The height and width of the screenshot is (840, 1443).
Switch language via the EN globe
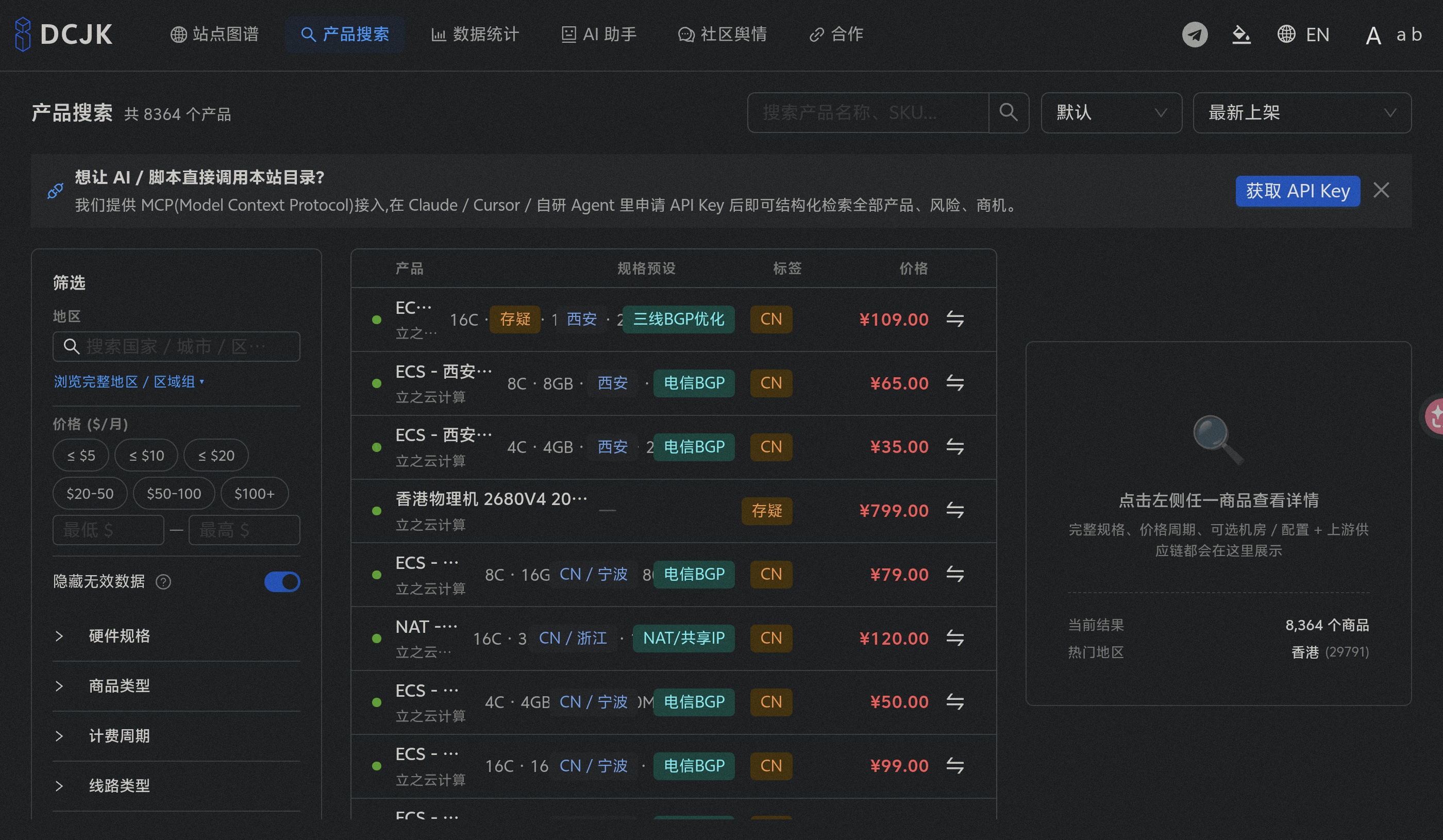pos(1303,35)
